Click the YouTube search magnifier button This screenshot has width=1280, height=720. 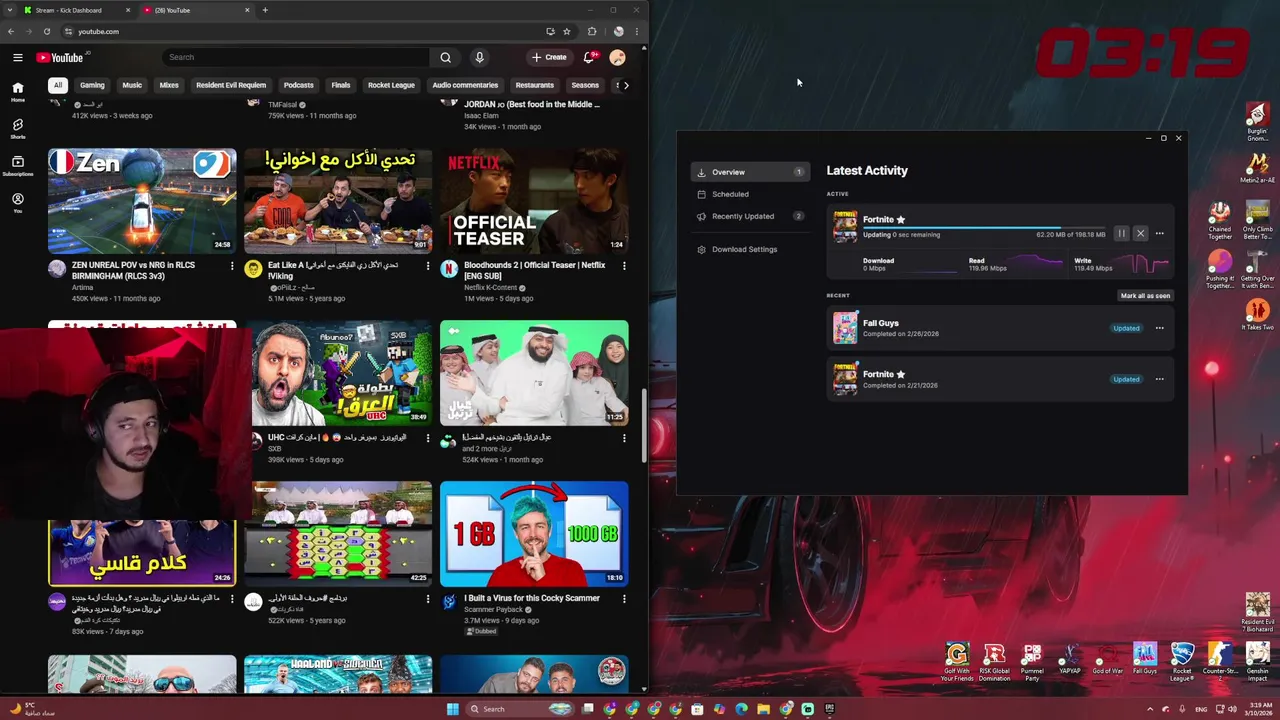pos(446,57)
